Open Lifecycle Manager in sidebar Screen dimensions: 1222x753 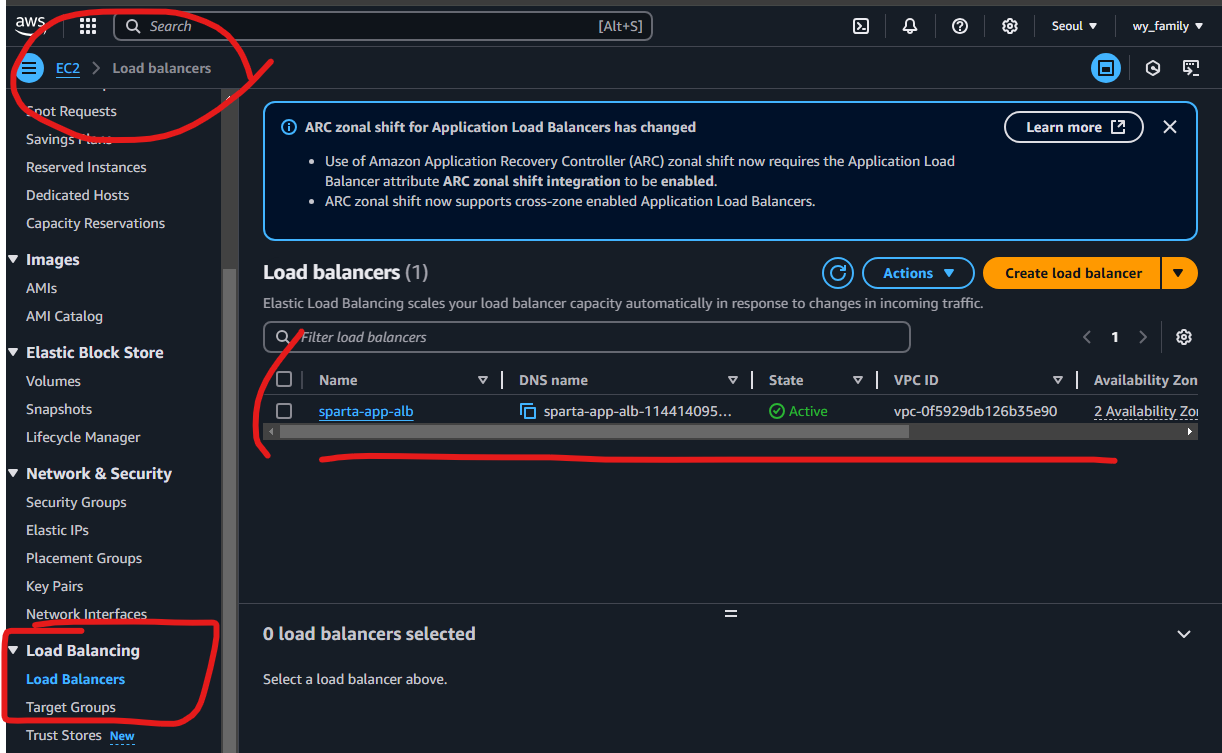point(83,437)
